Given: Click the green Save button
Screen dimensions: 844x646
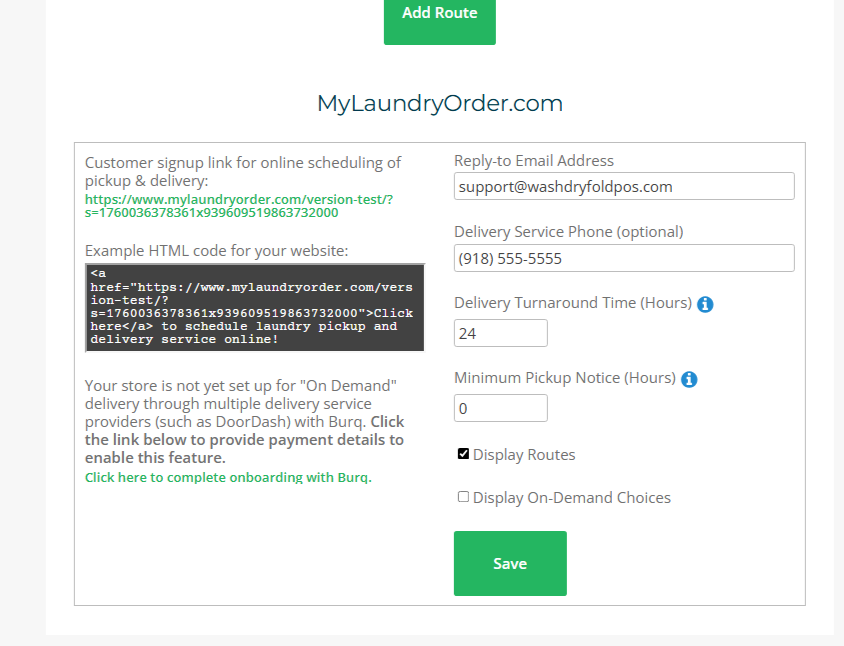Looking at the screenshot, I should pos(510,564).
